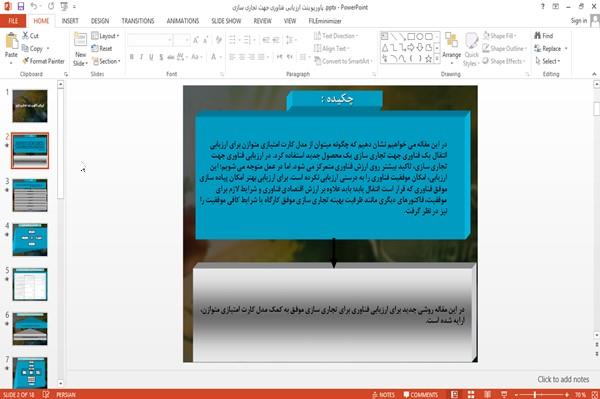Image resolution: width=600 pixels, height=399 pixels.
Task: Switch to Slide Sorter view icon
Action: click(x=471, y=394)
